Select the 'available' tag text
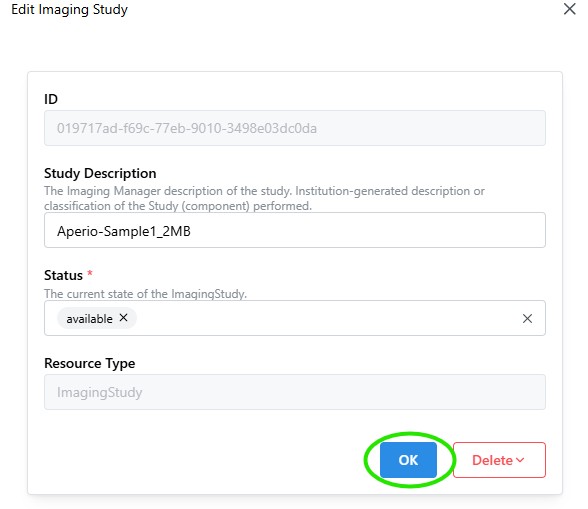The height and width of the screenshot is (509, 588). pos(89,319)
